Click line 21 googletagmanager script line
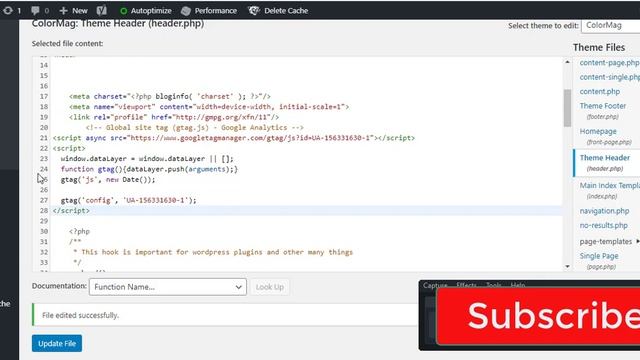The image size is (640, 360). pyautogui.click(x=233, y=138)
